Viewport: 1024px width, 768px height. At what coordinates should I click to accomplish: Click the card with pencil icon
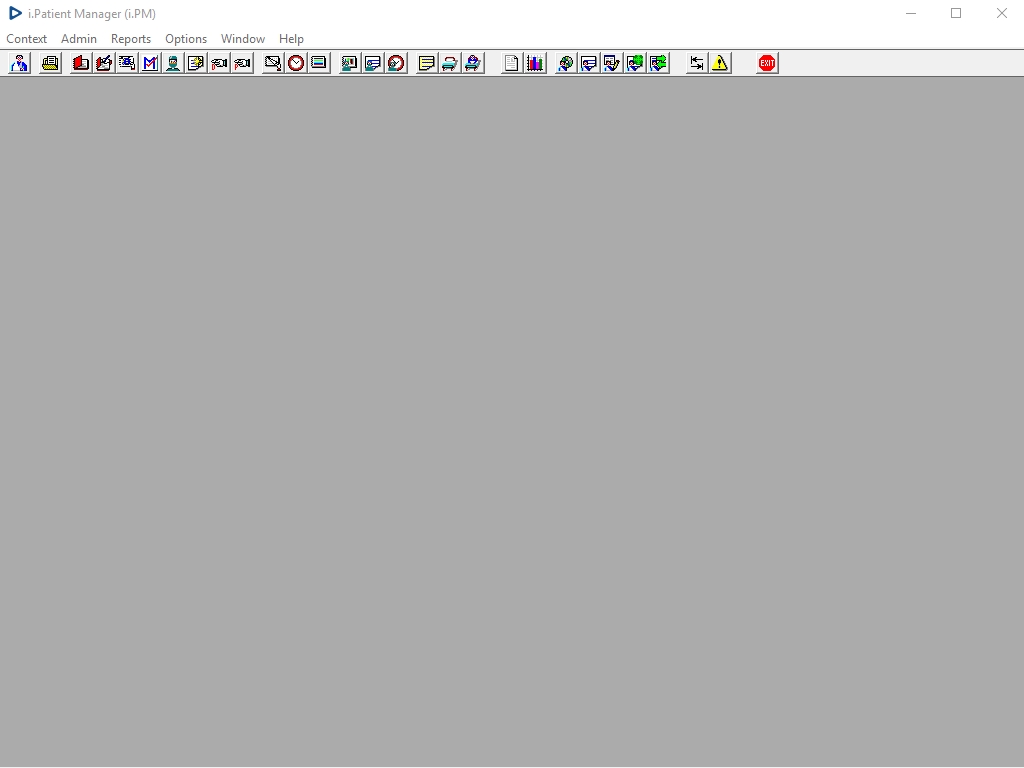(273, 63)
